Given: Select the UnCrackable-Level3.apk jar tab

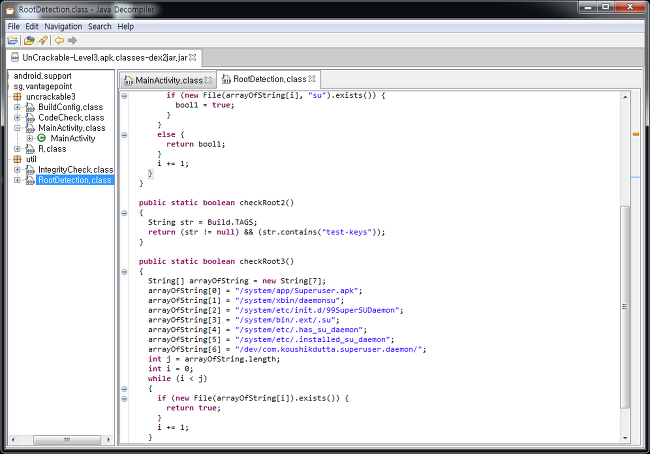Looking at the screenshot, I should pos(104,58).
